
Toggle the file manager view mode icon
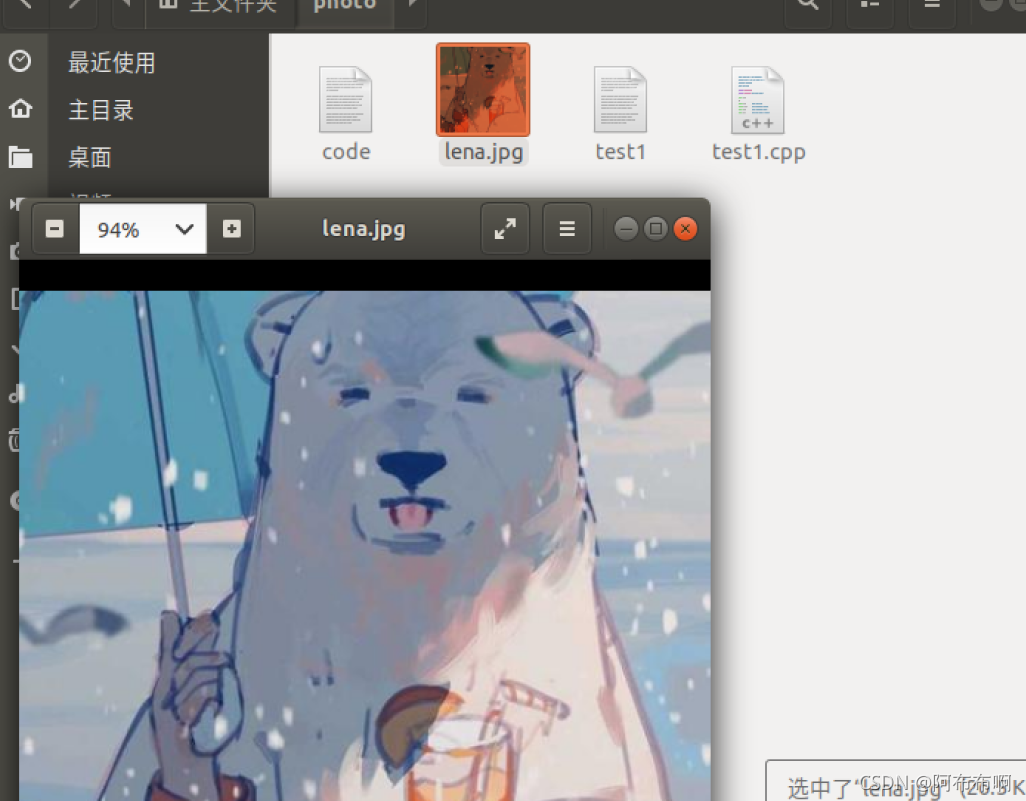coord(870,5)
